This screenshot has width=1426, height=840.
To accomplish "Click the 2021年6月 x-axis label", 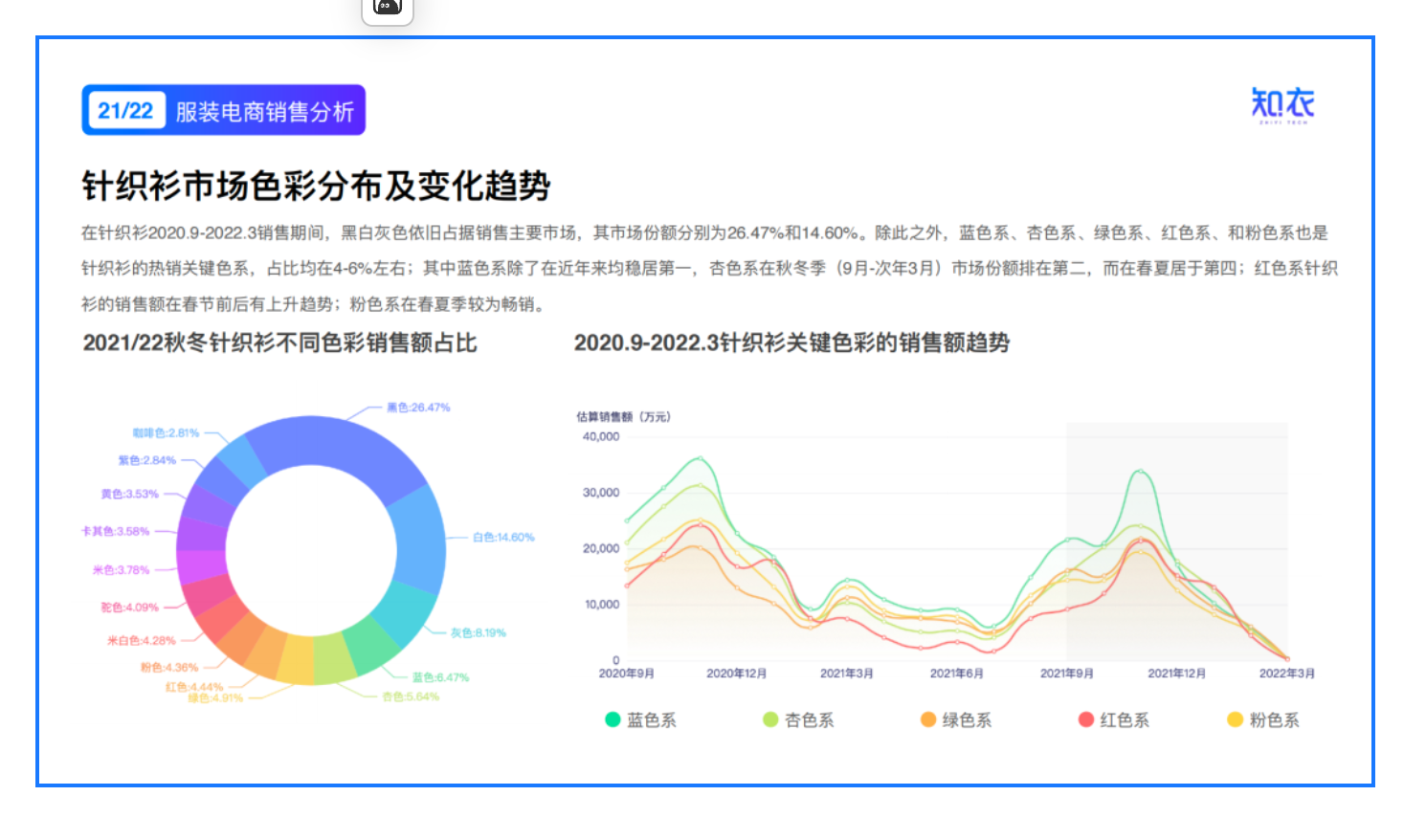I will [x=957, y=674].
